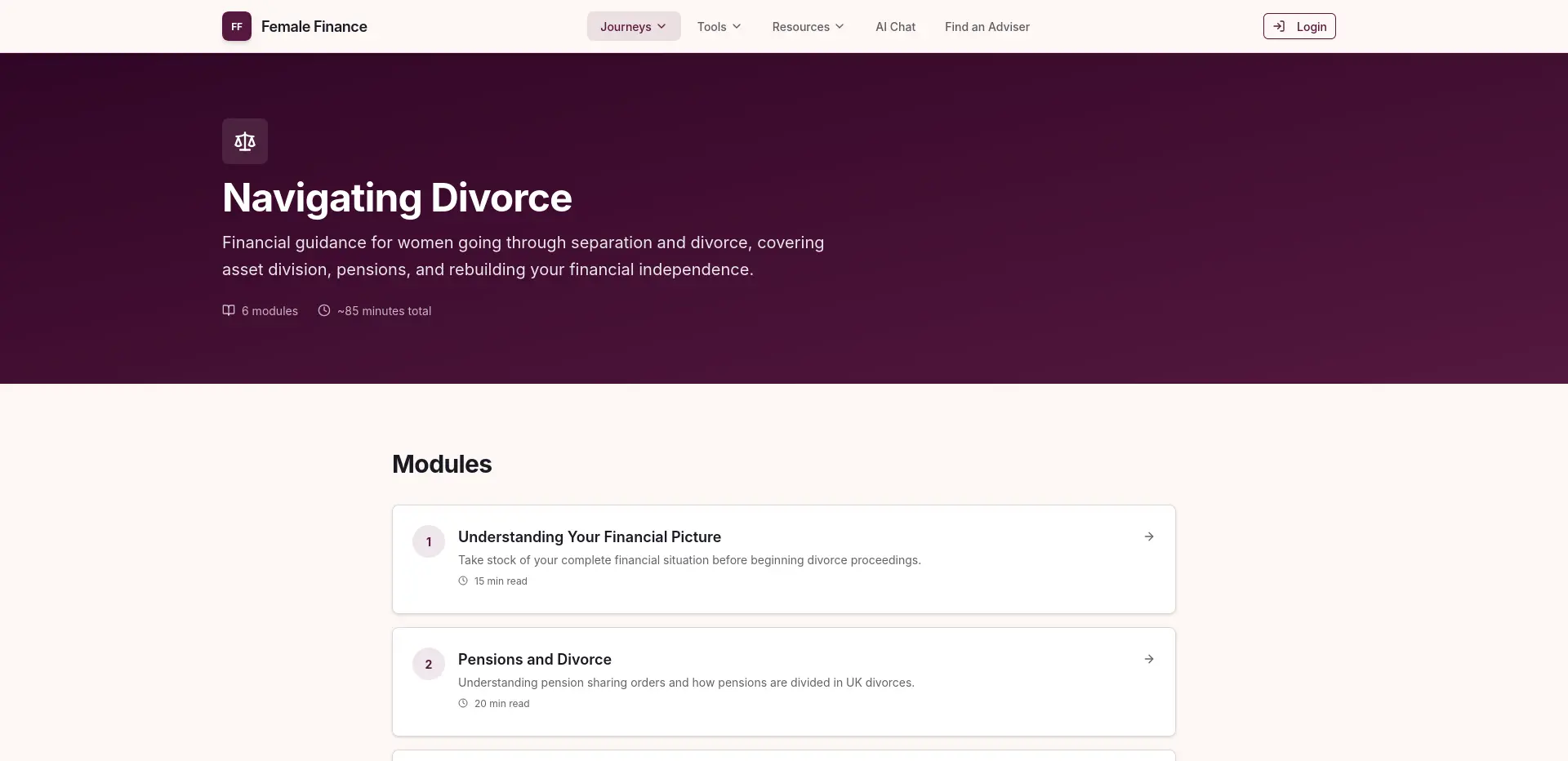Screen dimensions: 1568x761
Task: Click the Female Finance brand name
Action: point(314,26)
